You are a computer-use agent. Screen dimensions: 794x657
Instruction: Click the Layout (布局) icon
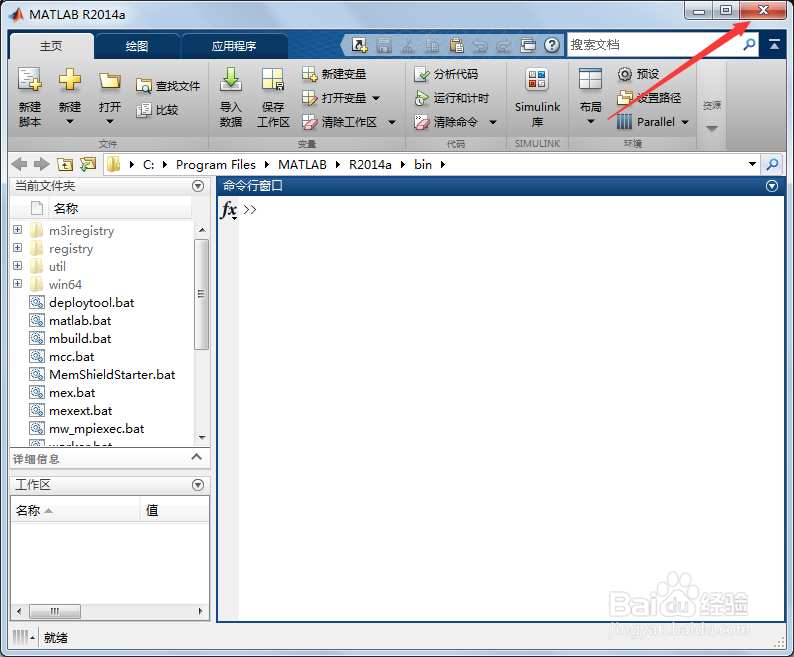[590, 80]
